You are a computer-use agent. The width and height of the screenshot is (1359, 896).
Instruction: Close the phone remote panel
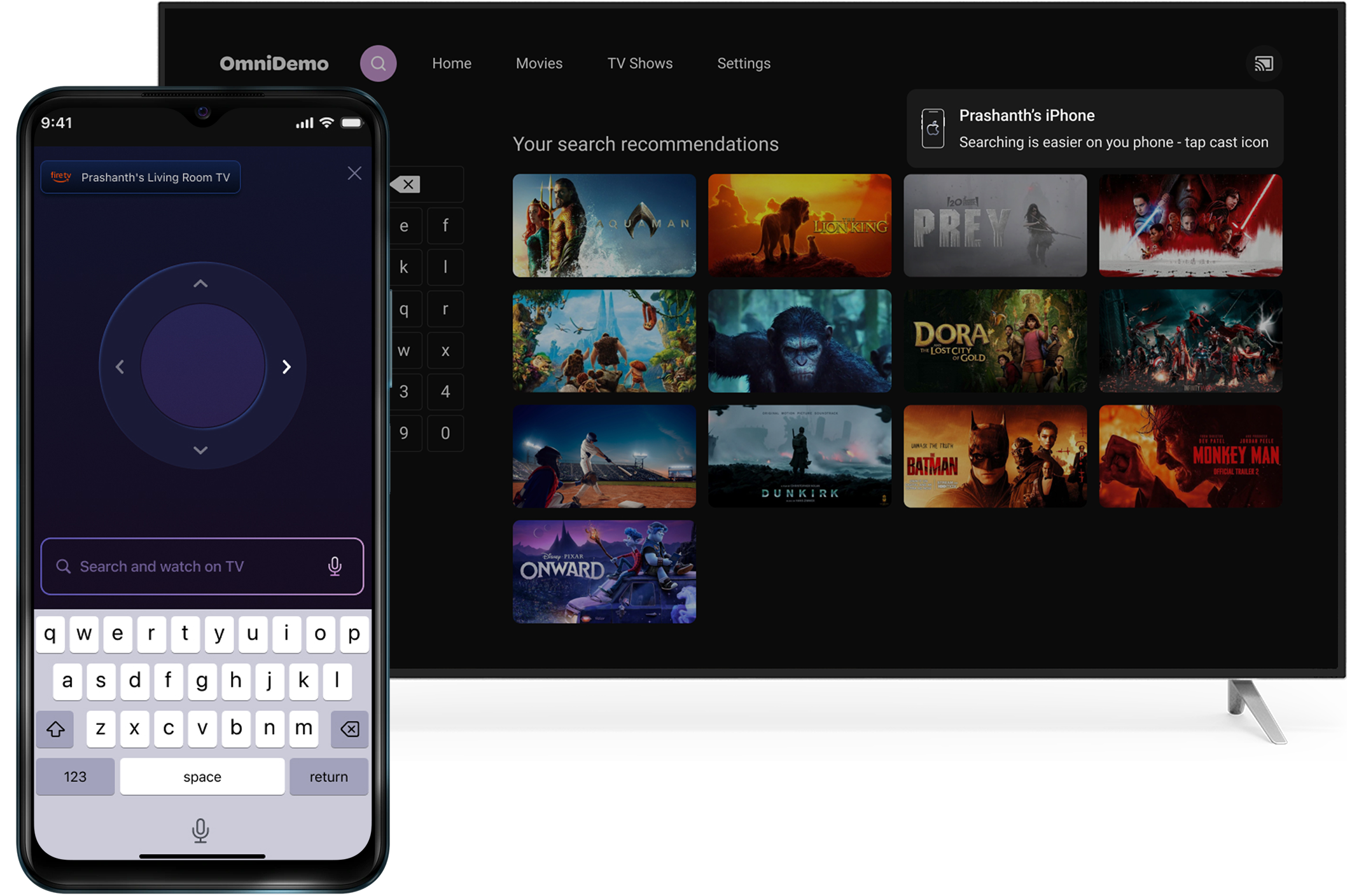click(x=354, y=174)
